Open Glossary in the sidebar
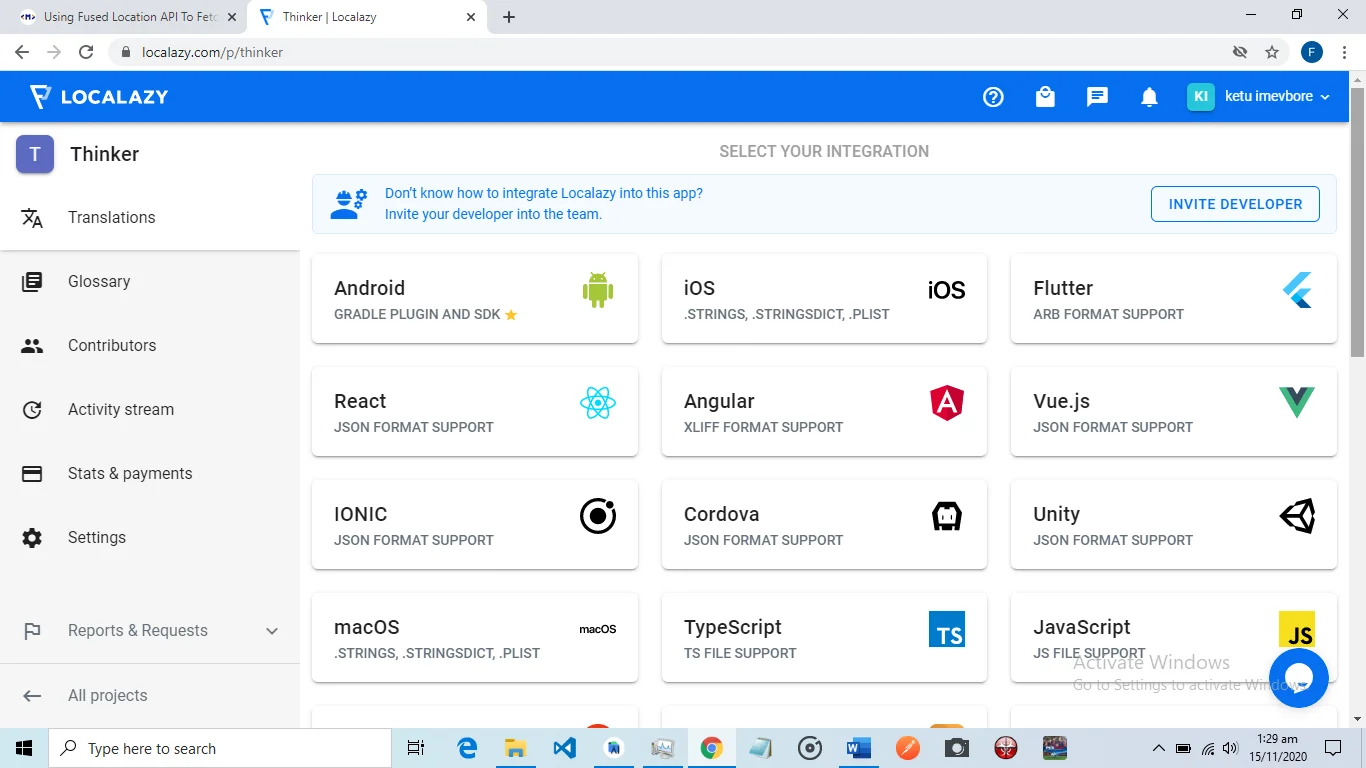 point(150,282)
